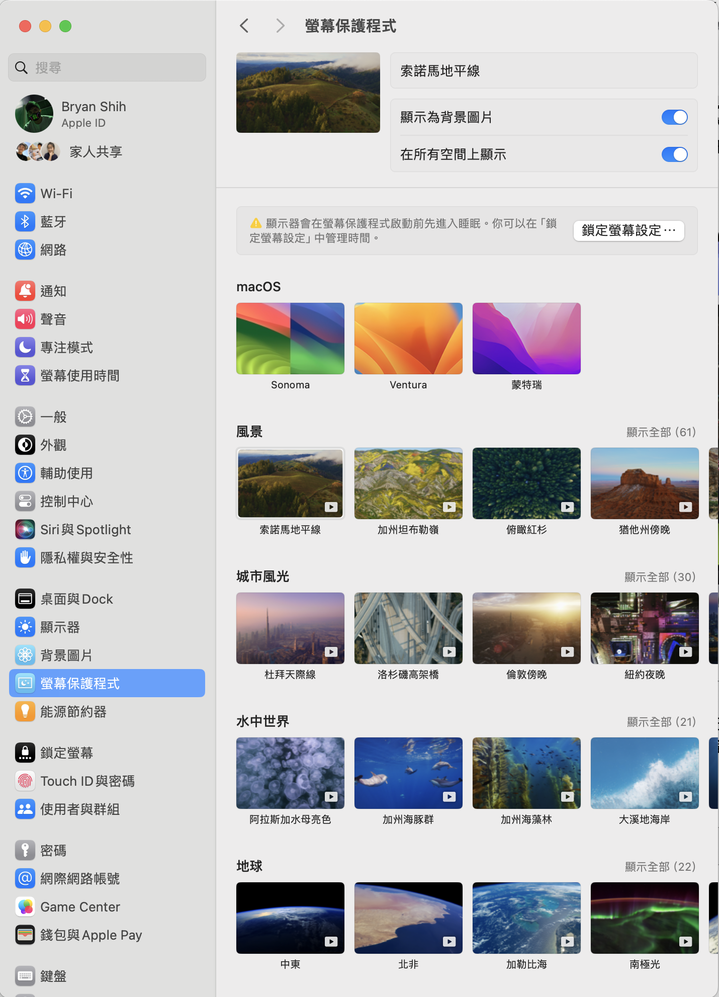Screen dimensions: 719x997
Task: Open the 鎖定螢幕 lock icon
Action: [25, 752]
